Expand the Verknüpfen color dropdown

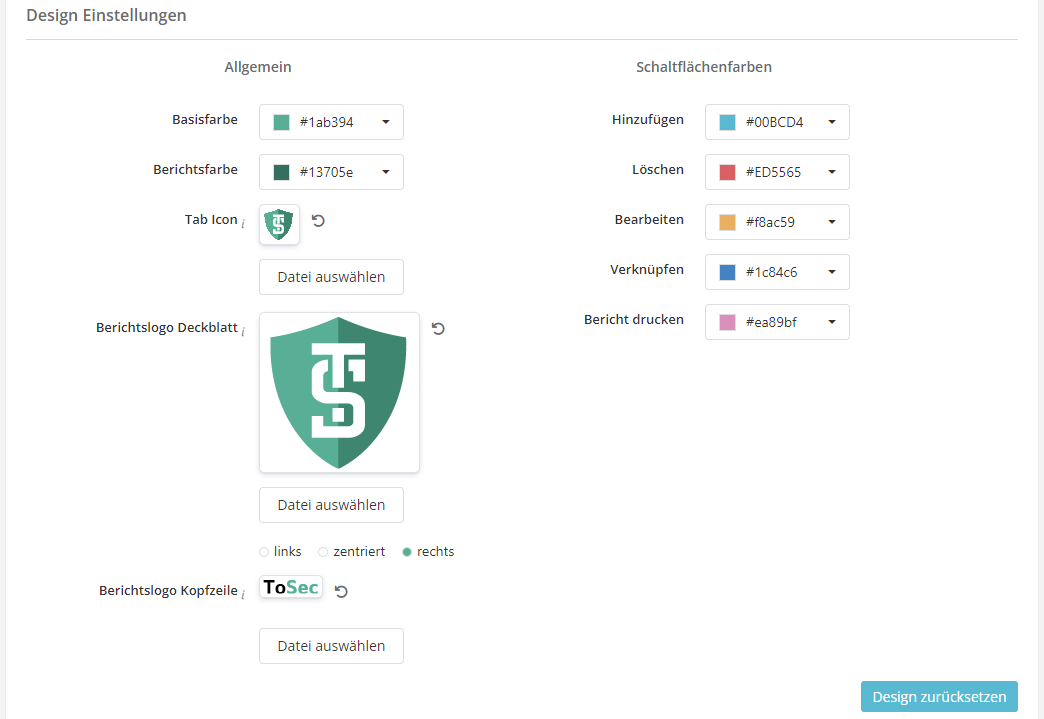coord(832,272)
